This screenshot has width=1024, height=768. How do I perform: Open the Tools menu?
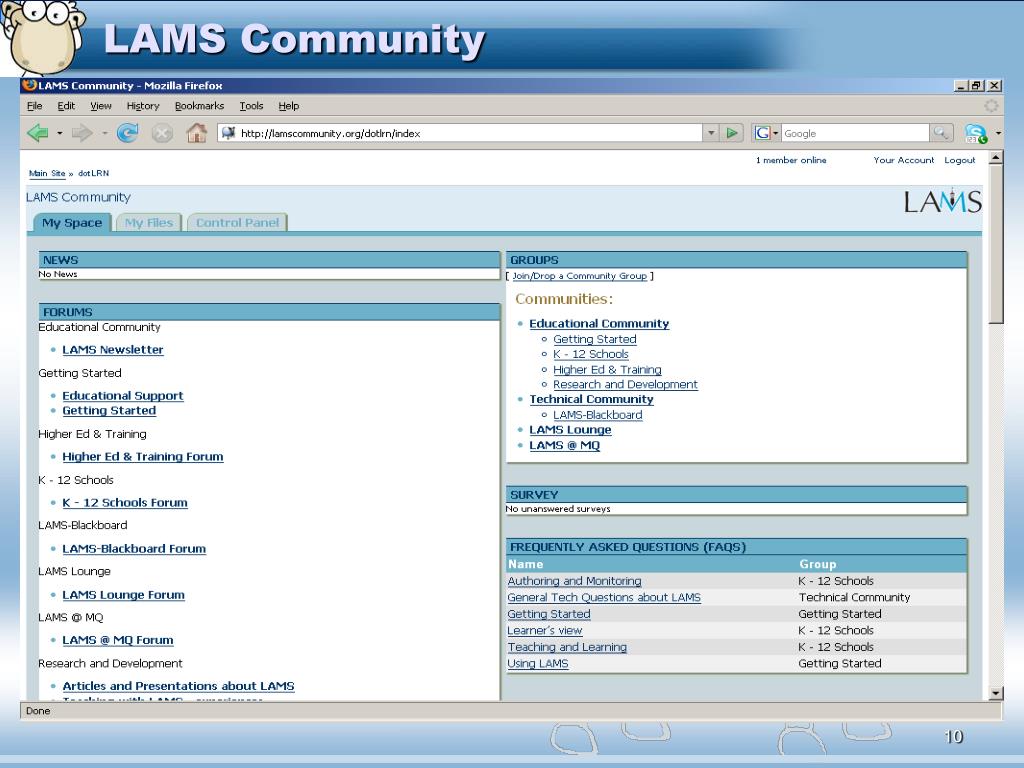tap(251, 106)
